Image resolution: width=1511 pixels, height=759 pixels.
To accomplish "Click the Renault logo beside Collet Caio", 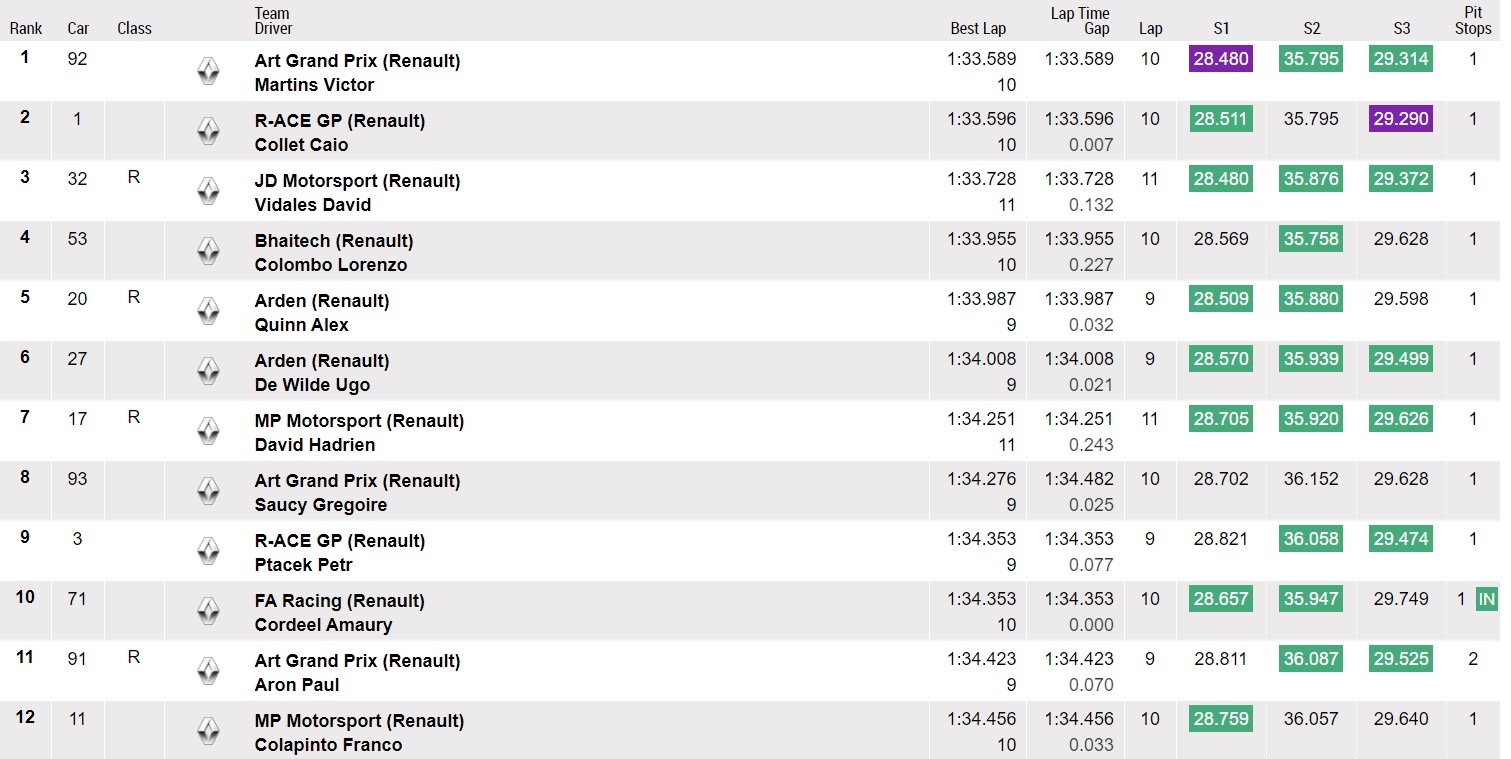I will 208,131.
